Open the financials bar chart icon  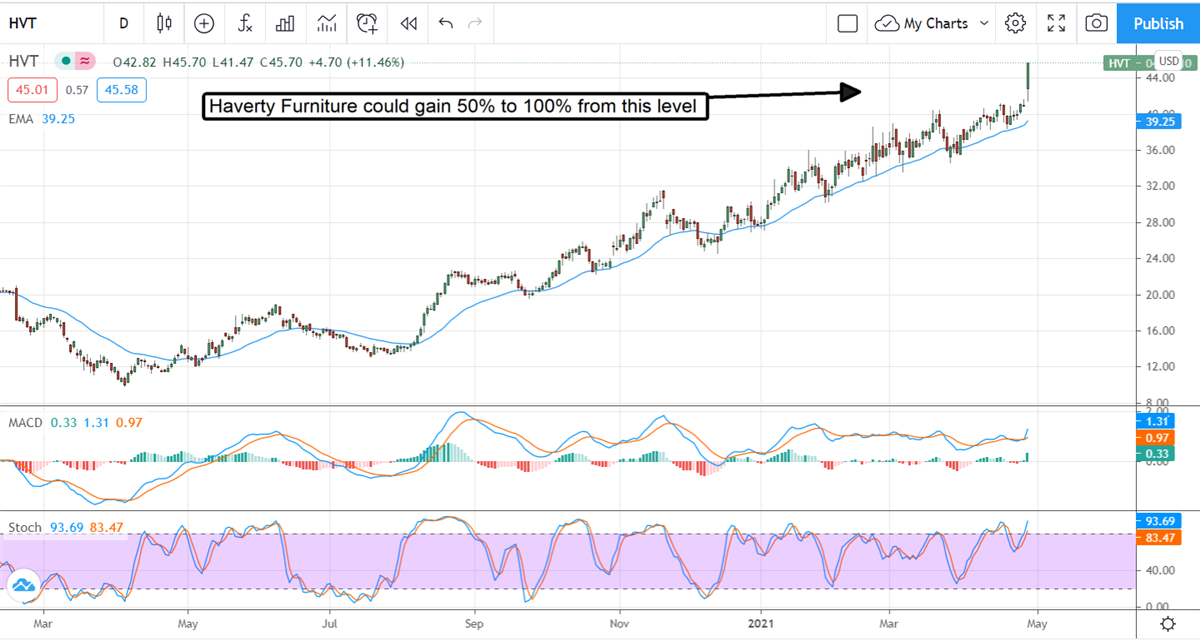285,23
